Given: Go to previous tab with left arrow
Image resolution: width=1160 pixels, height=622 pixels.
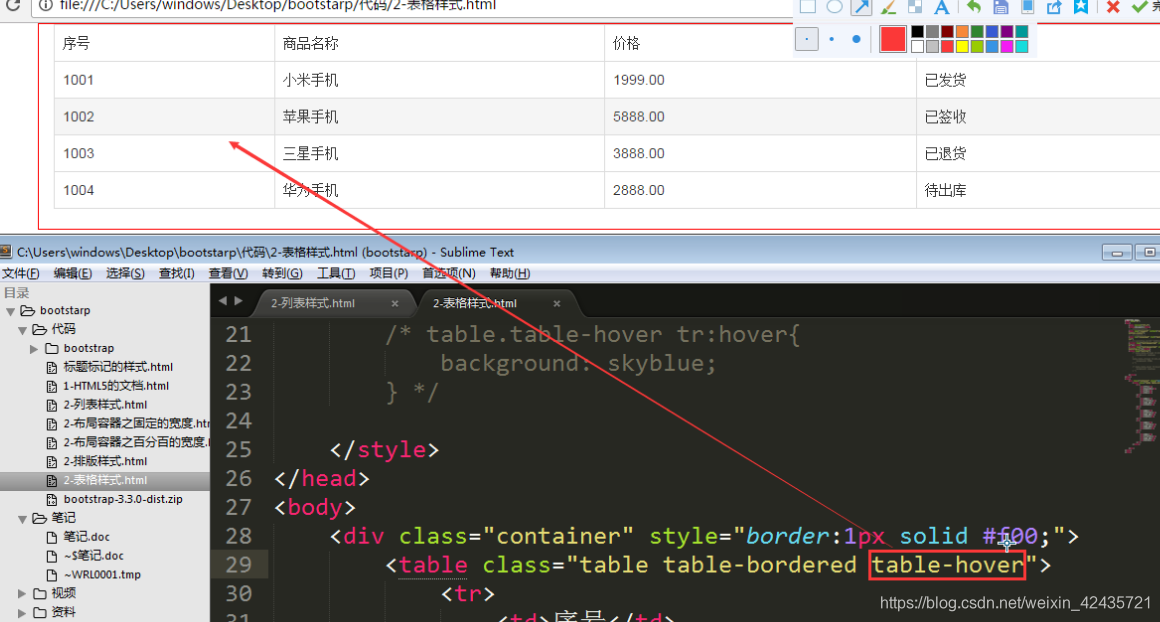Looking at the screenshot, I should click(x=223, y=300).
